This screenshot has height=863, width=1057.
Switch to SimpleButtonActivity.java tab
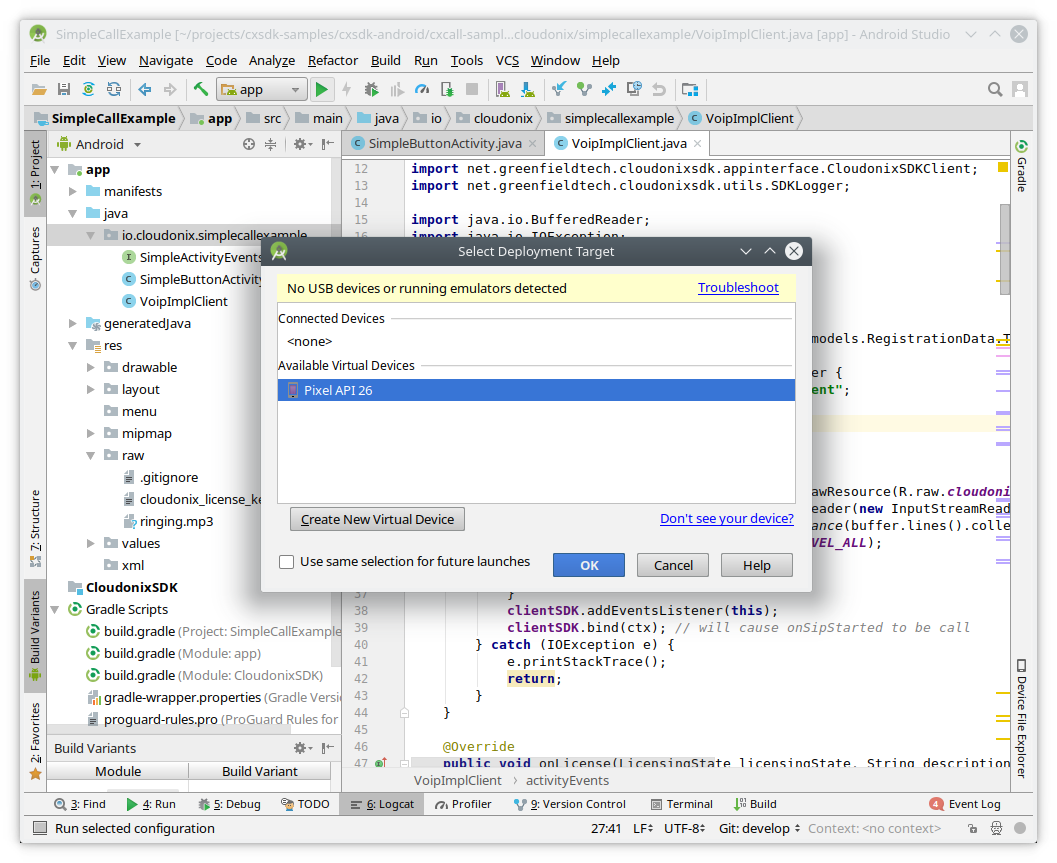point(444,144)
